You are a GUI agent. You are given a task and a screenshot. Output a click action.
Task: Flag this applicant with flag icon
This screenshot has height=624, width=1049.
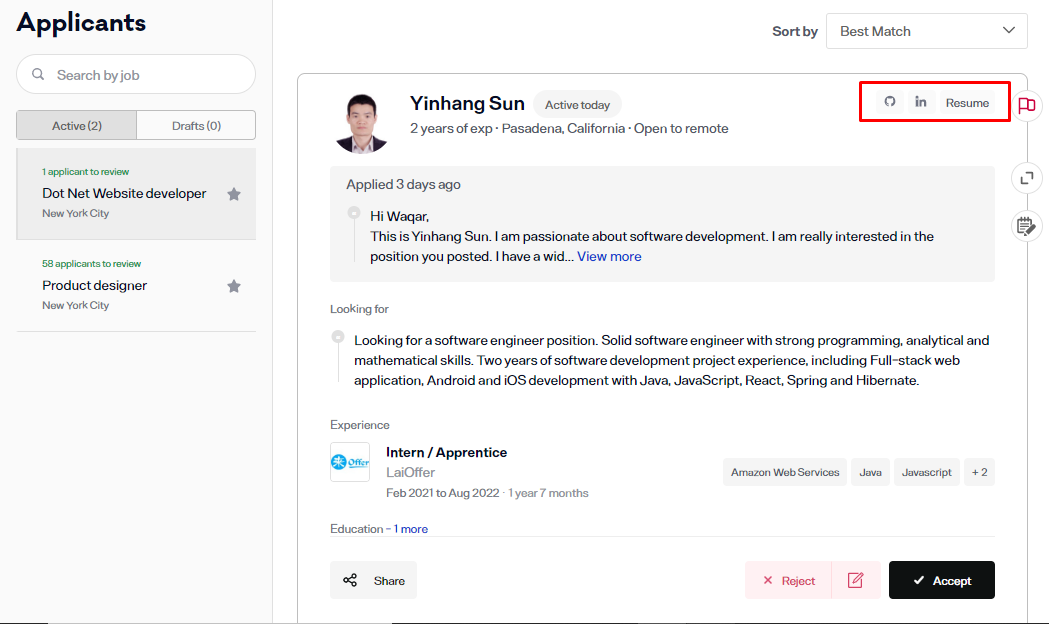(x=1026, y=105)
